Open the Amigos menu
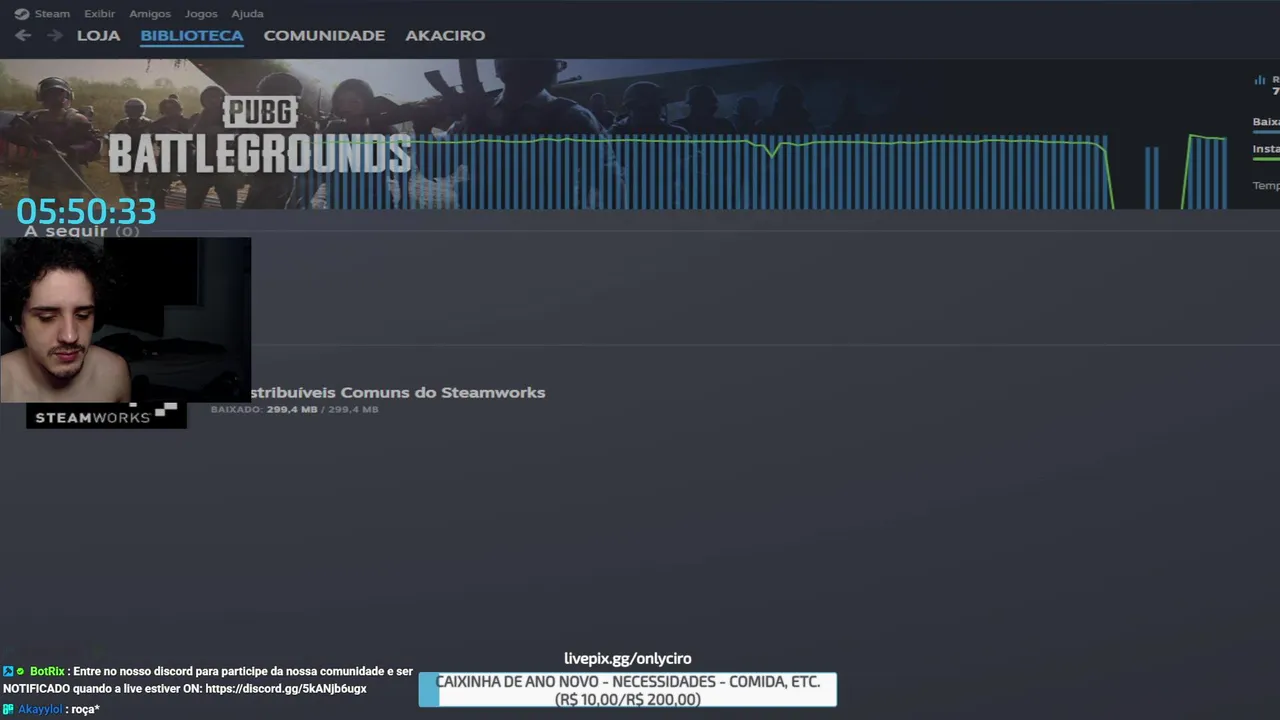The width and height of the screenshot is (1280, 720). [x=150, y=14]
